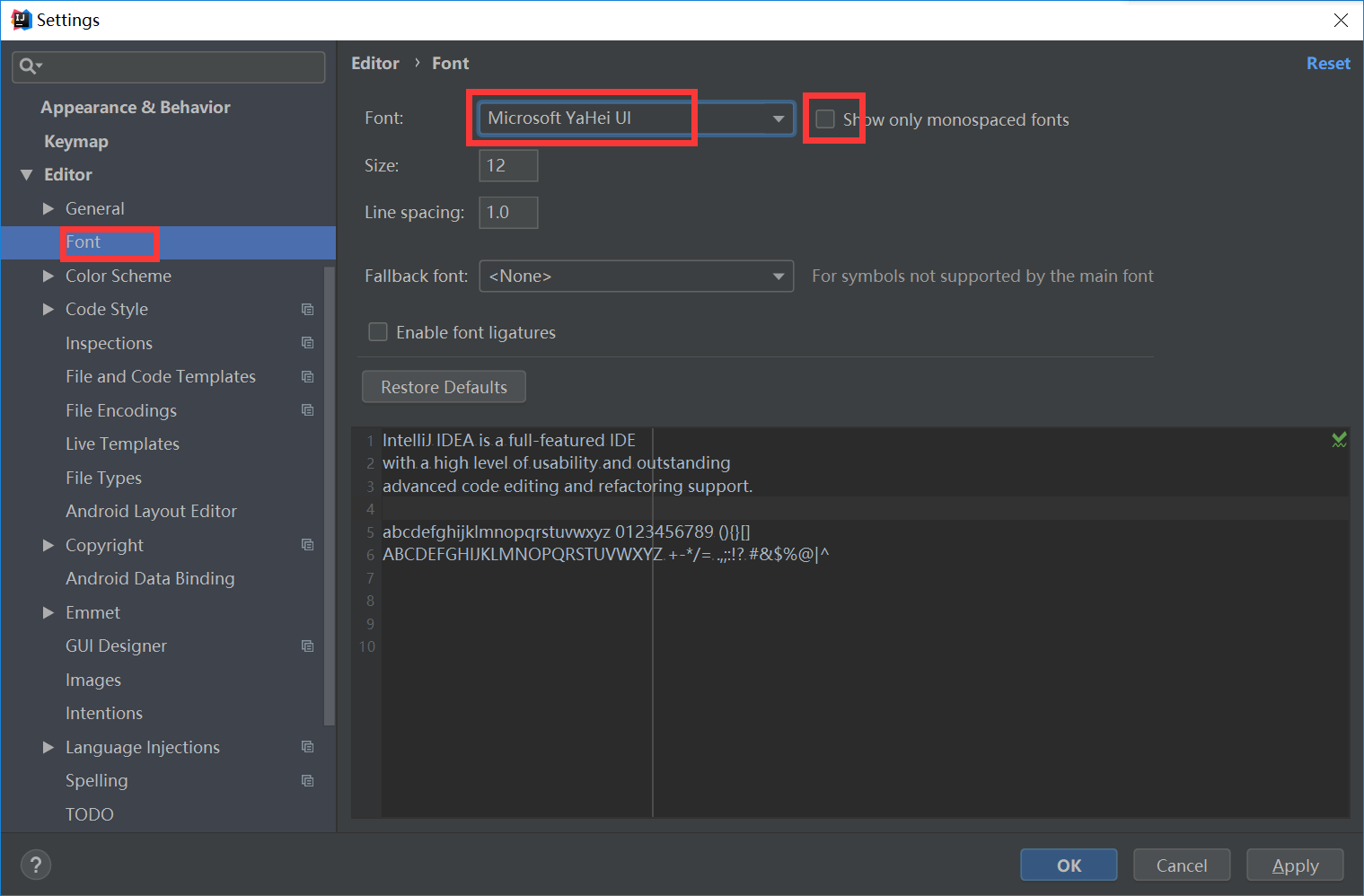This screenshot has width=1364, height=896.
Task: Click the project-level icon beside Language Injections
Action: click(308, 747)
